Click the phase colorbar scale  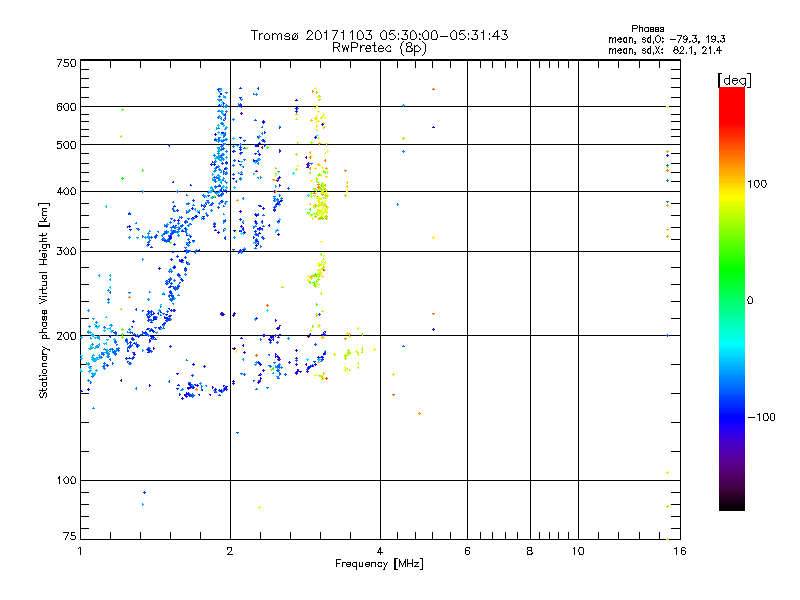pos(732,298)
